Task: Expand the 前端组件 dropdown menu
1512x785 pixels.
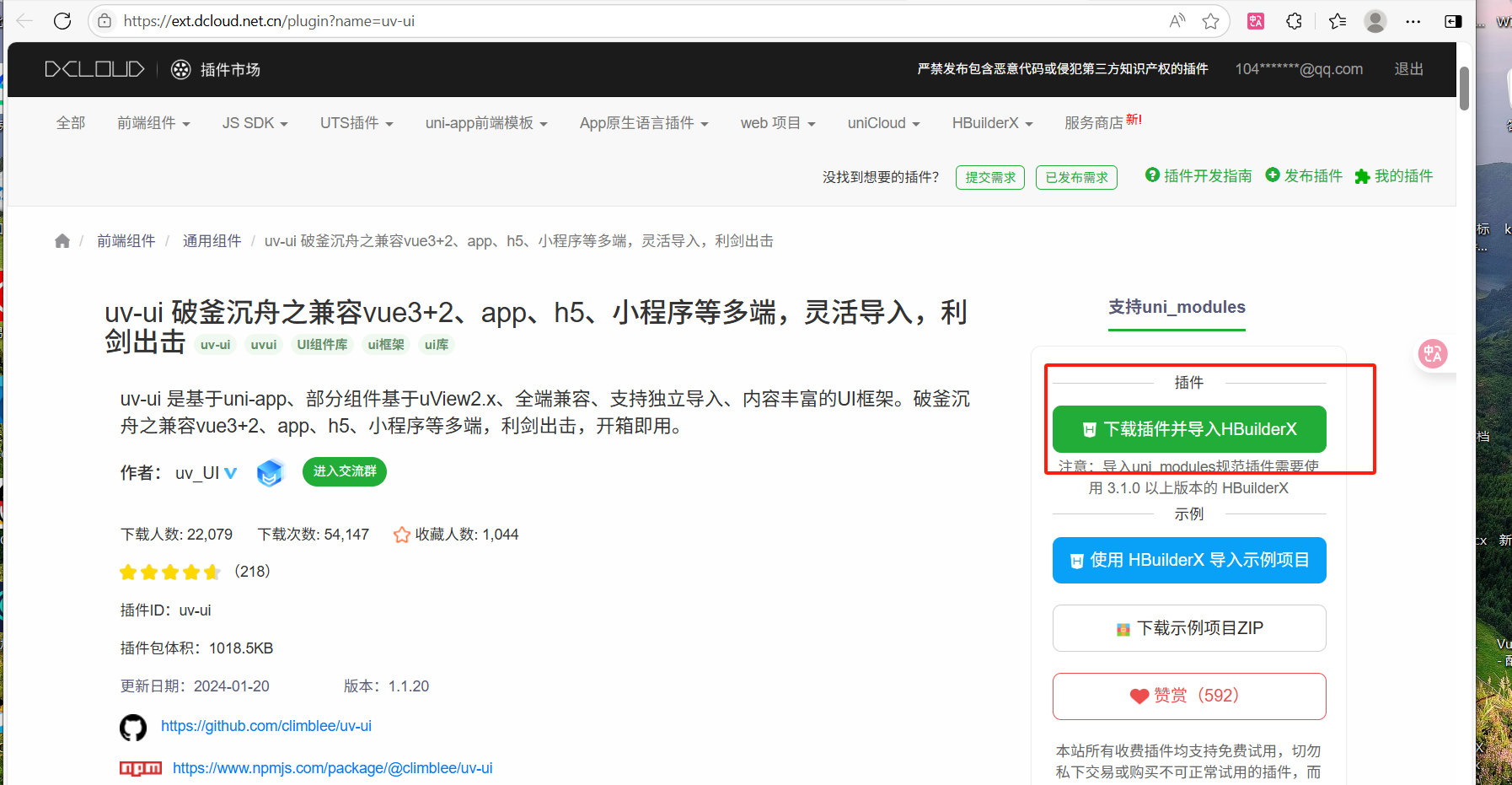Action: click(x=153, y=123)
